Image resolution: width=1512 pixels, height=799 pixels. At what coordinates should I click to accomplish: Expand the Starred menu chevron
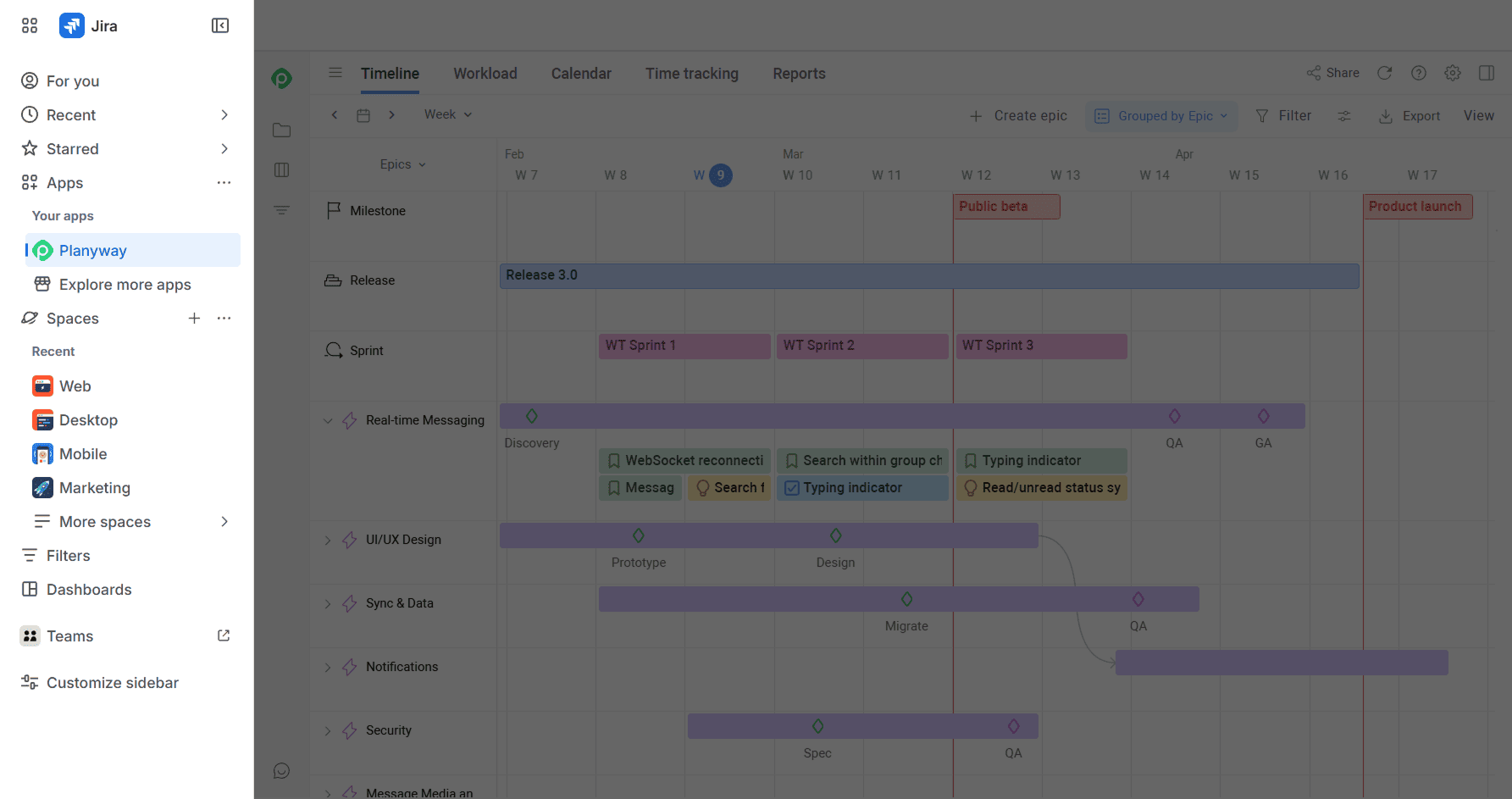224,148
